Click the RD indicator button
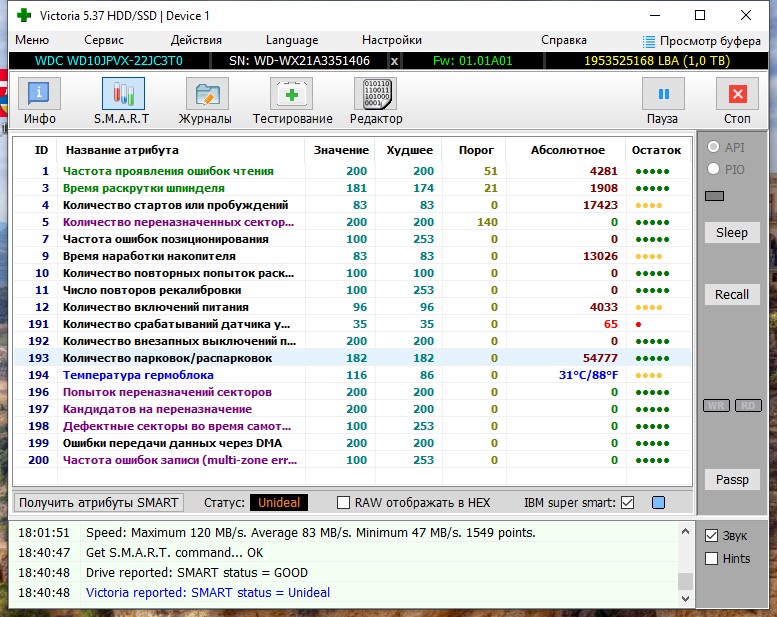Image resolution: width=777 pixels, height=617 pixels. 748,406
